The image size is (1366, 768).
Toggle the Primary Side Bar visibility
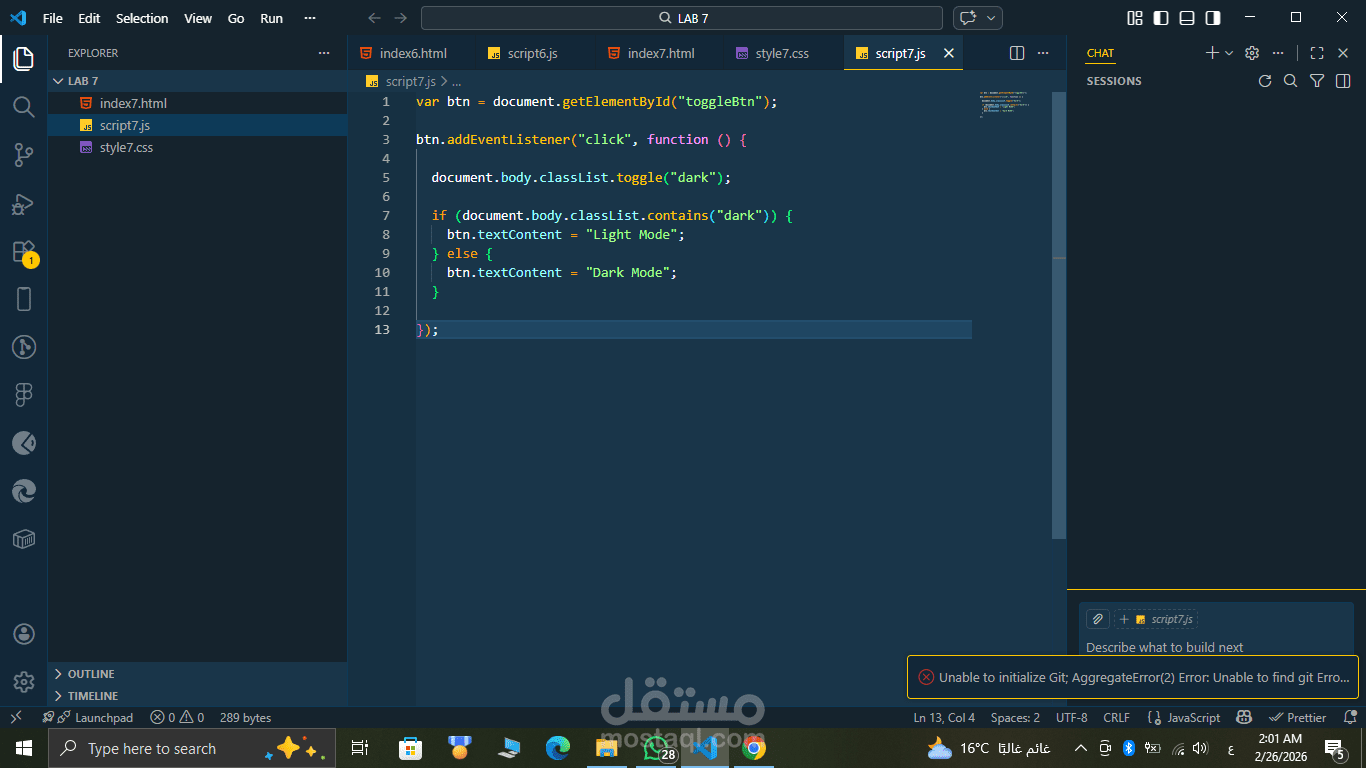coord(1161,18)
